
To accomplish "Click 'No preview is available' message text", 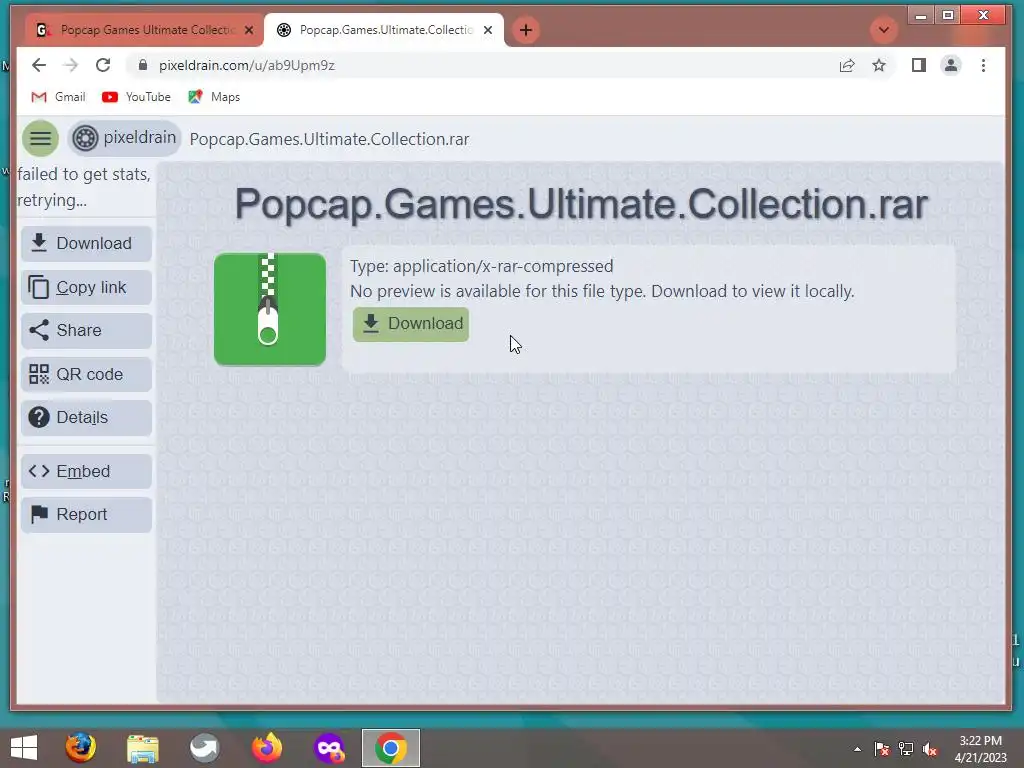I will tap(602, 291).
